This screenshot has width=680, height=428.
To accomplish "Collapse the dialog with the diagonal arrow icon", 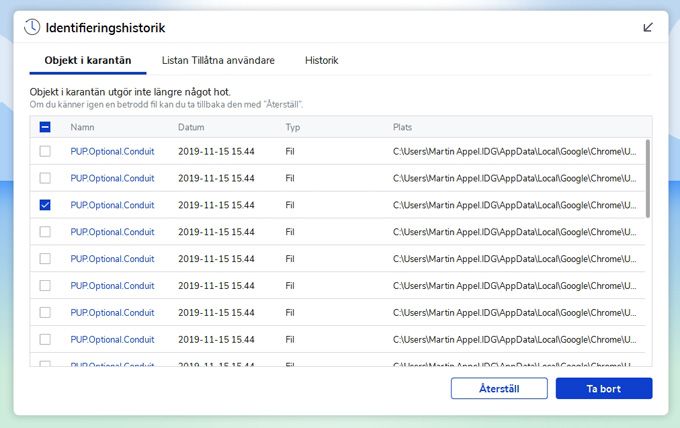I will click(648, 27).
